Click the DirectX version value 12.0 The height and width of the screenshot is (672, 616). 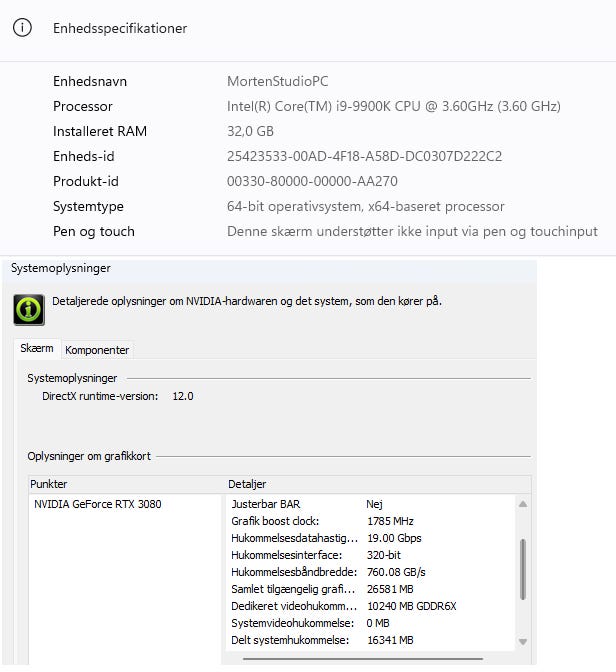coord(183,396)
